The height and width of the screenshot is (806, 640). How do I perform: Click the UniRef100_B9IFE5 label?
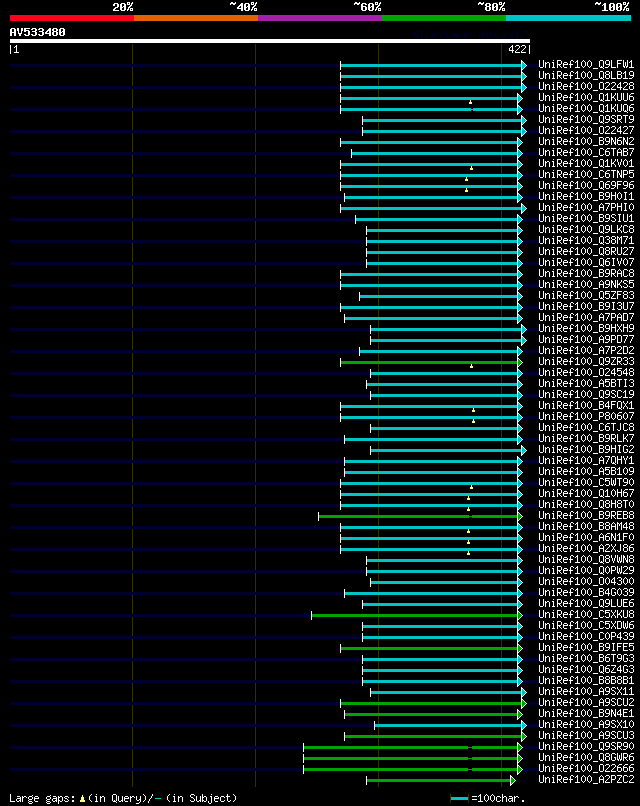[586, 648]
